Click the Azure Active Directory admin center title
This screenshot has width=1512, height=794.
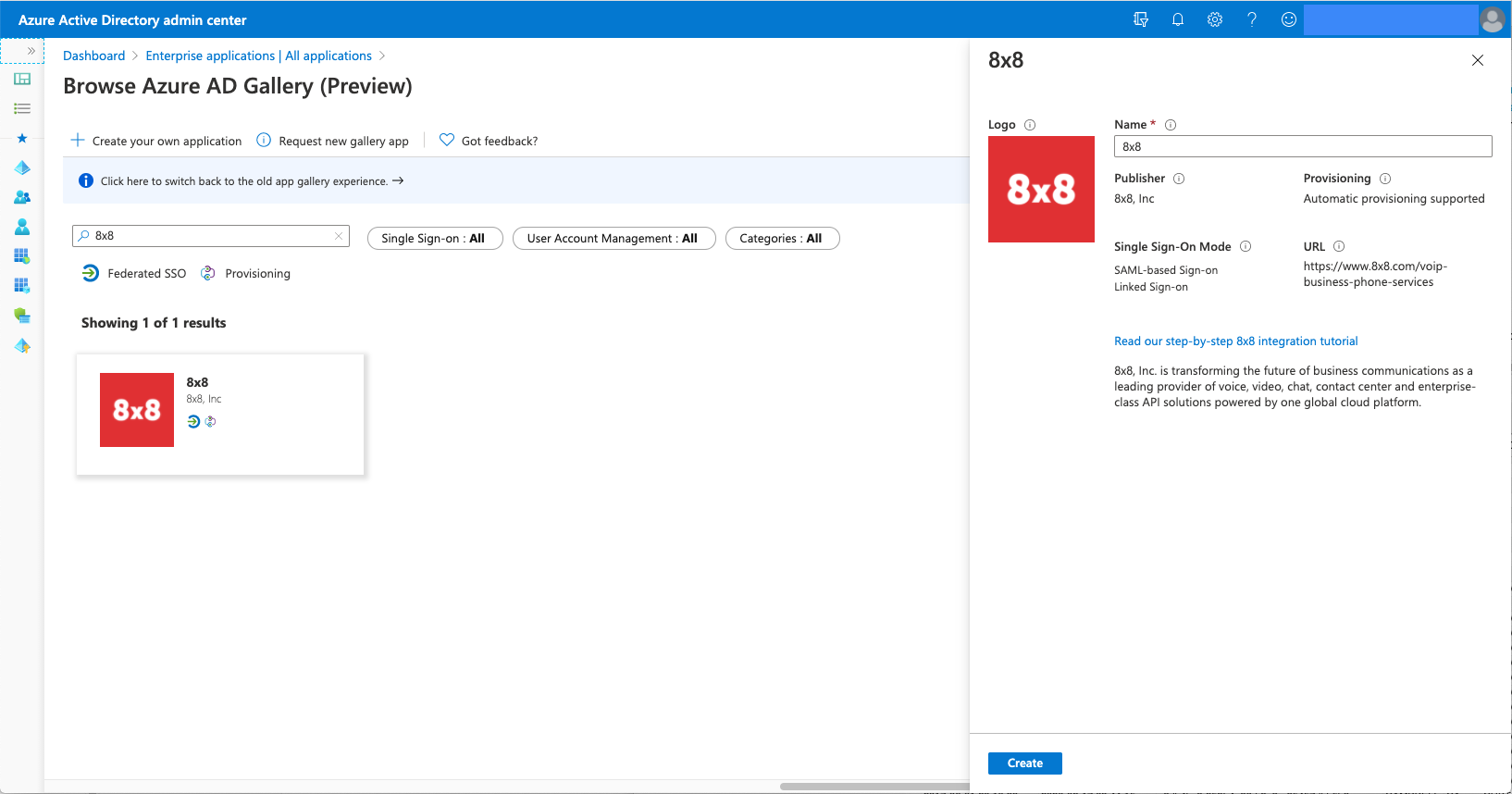coord(132,19)
